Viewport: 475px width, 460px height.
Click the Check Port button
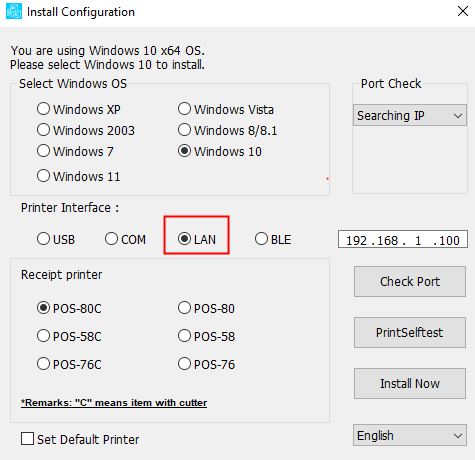pyautogui.click(x=410, y=282)
